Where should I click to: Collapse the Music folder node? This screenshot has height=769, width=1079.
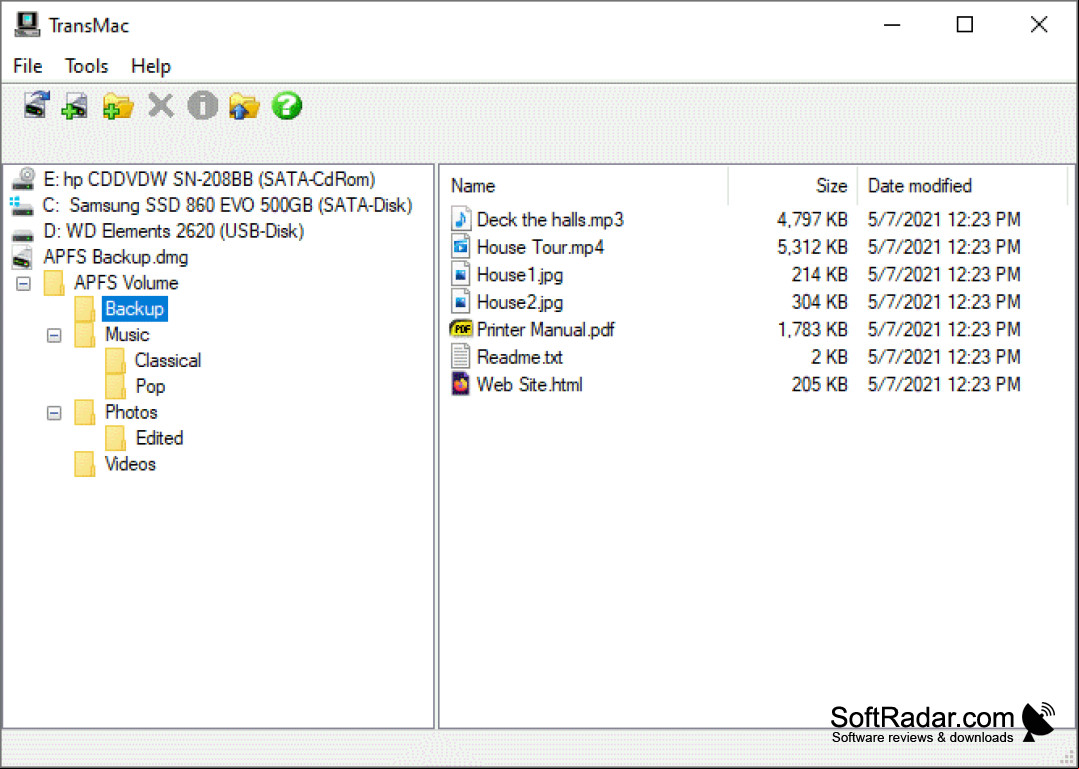[x=54, y=336]
